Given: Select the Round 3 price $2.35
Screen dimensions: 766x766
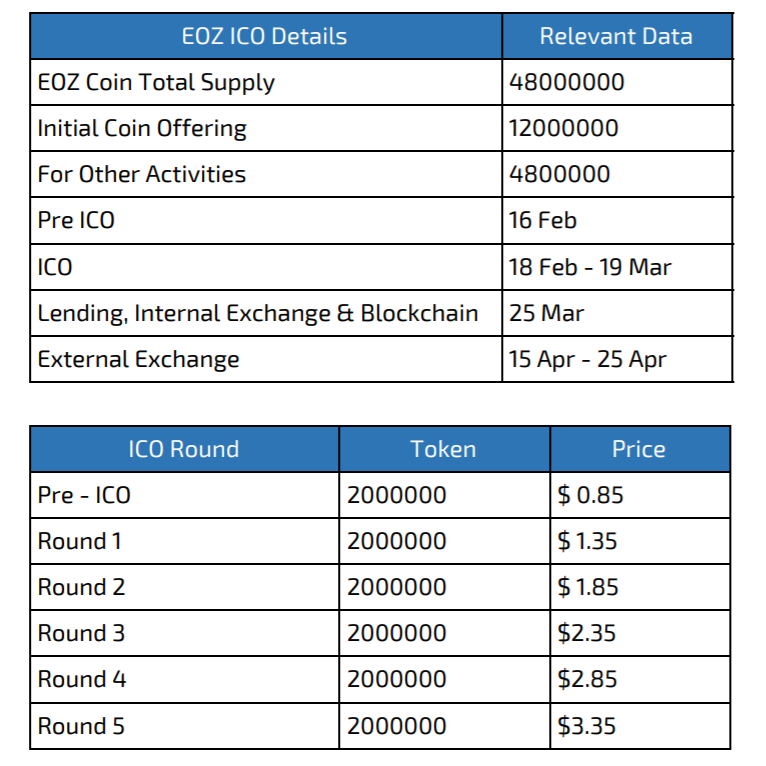Looking at the screenshot, I should (x=586, y=634).
